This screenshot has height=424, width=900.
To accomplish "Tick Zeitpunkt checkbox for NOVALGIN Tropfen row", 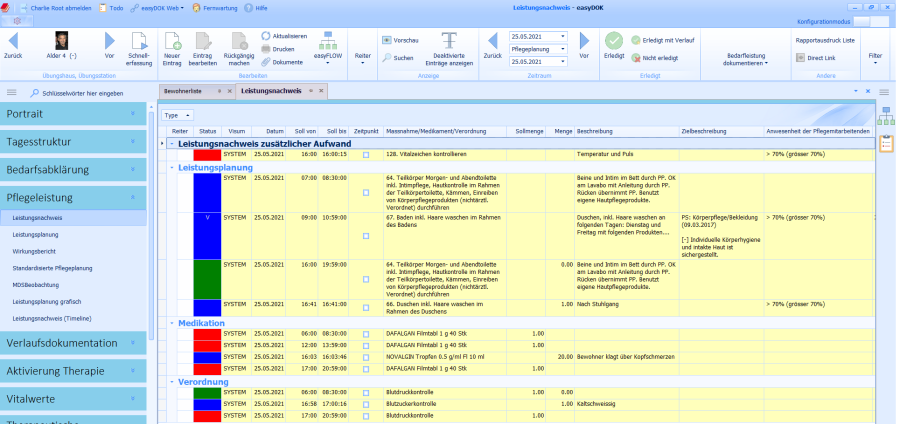I will tap(366, 356).
